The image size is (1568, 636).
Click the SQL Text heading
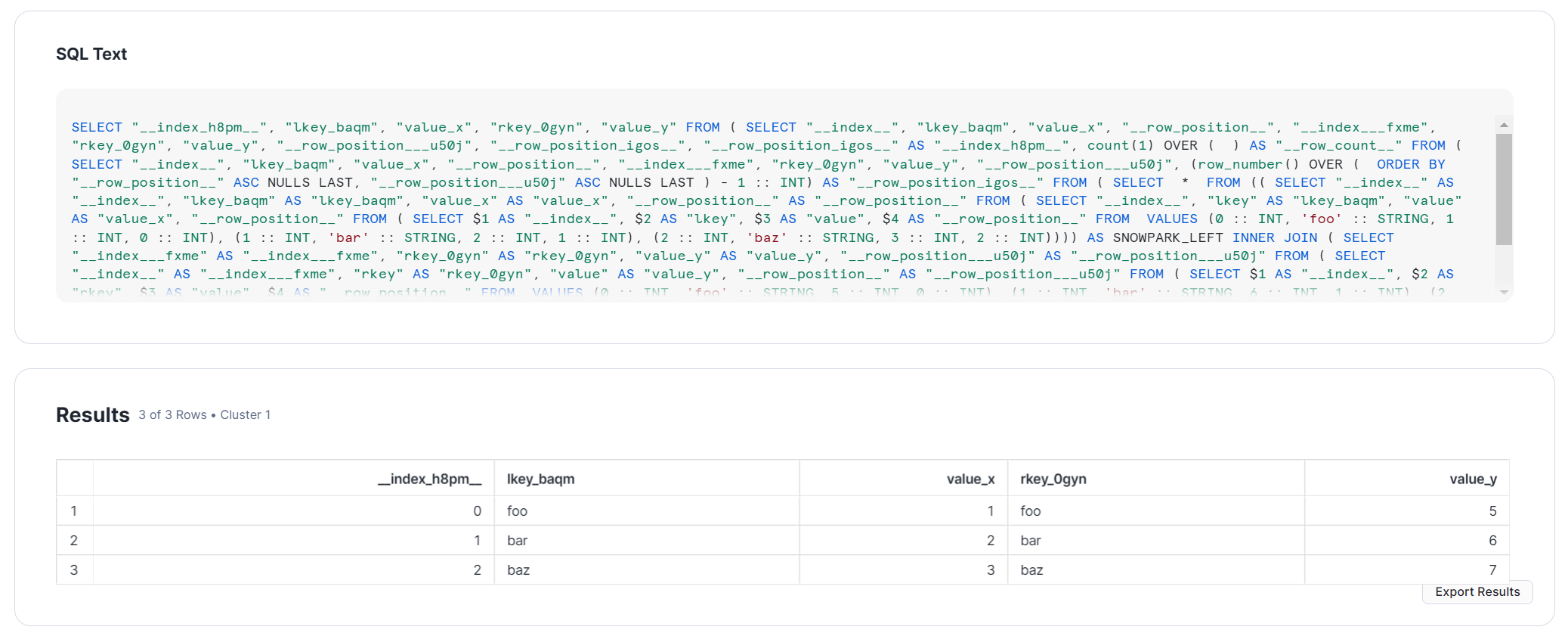91,54
